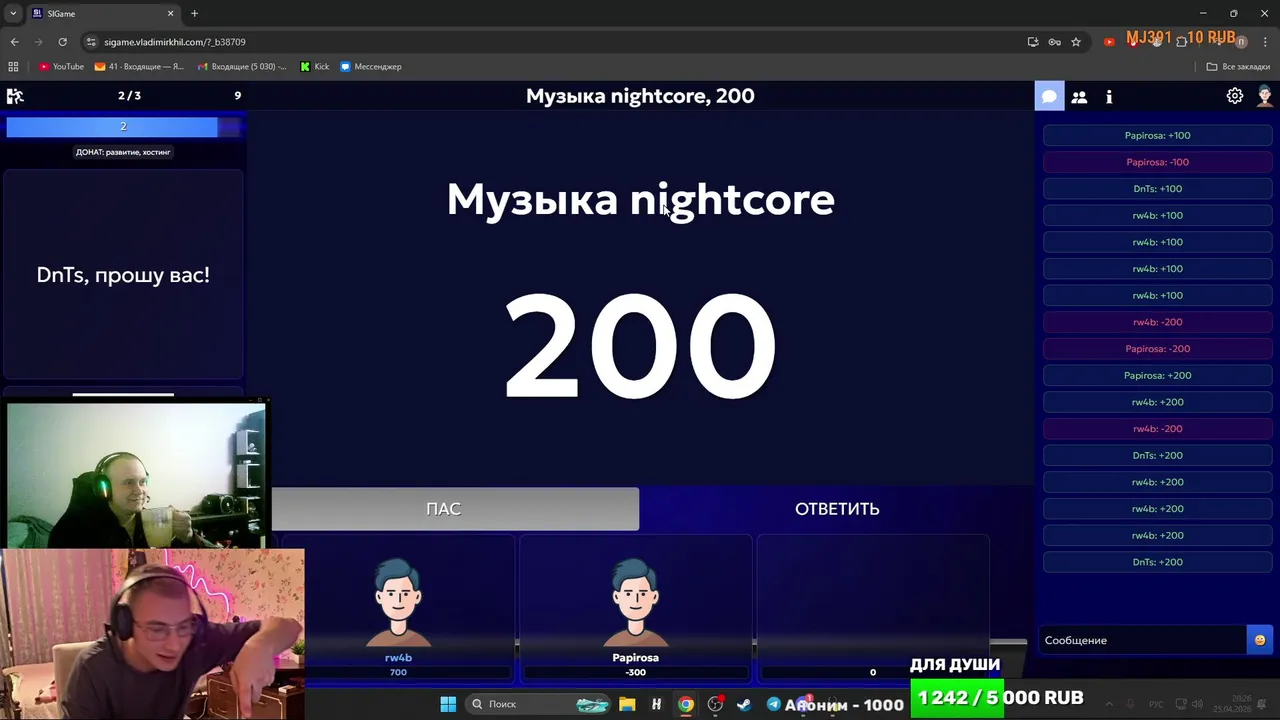This screenshot has width=1280, height=720.
Task: Go back to previous page
Action: [x=14, y=42]
